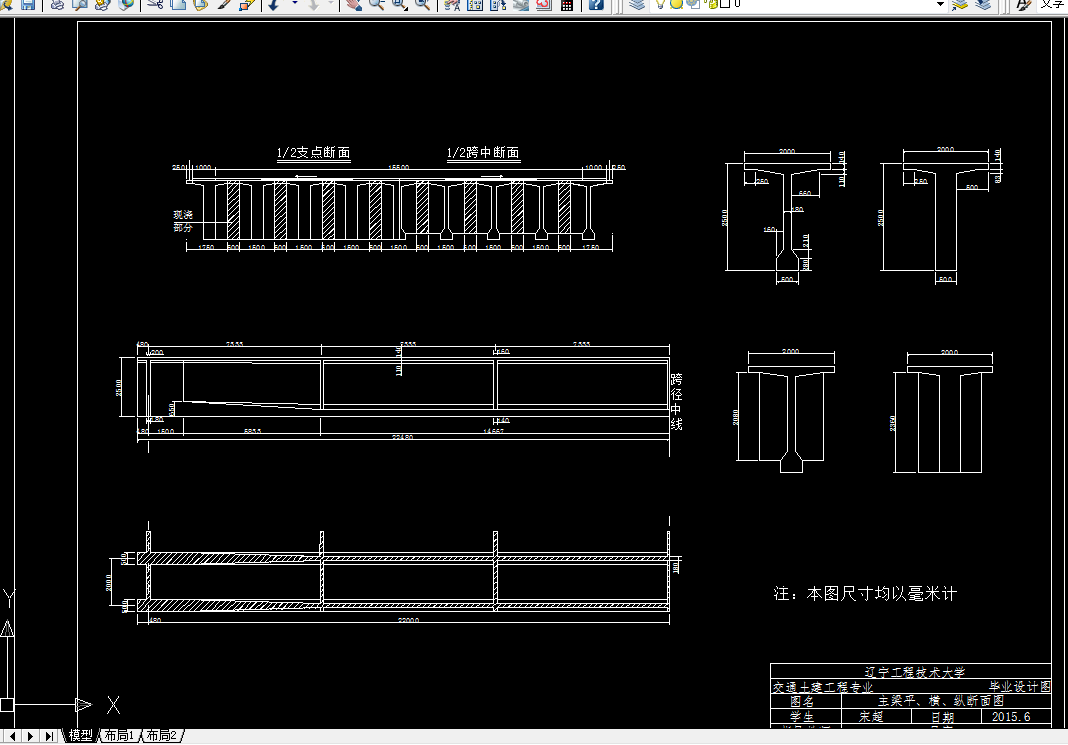Open the Layer Properties Manager icon
This screenshot has height=745, width=1068.
637,5
